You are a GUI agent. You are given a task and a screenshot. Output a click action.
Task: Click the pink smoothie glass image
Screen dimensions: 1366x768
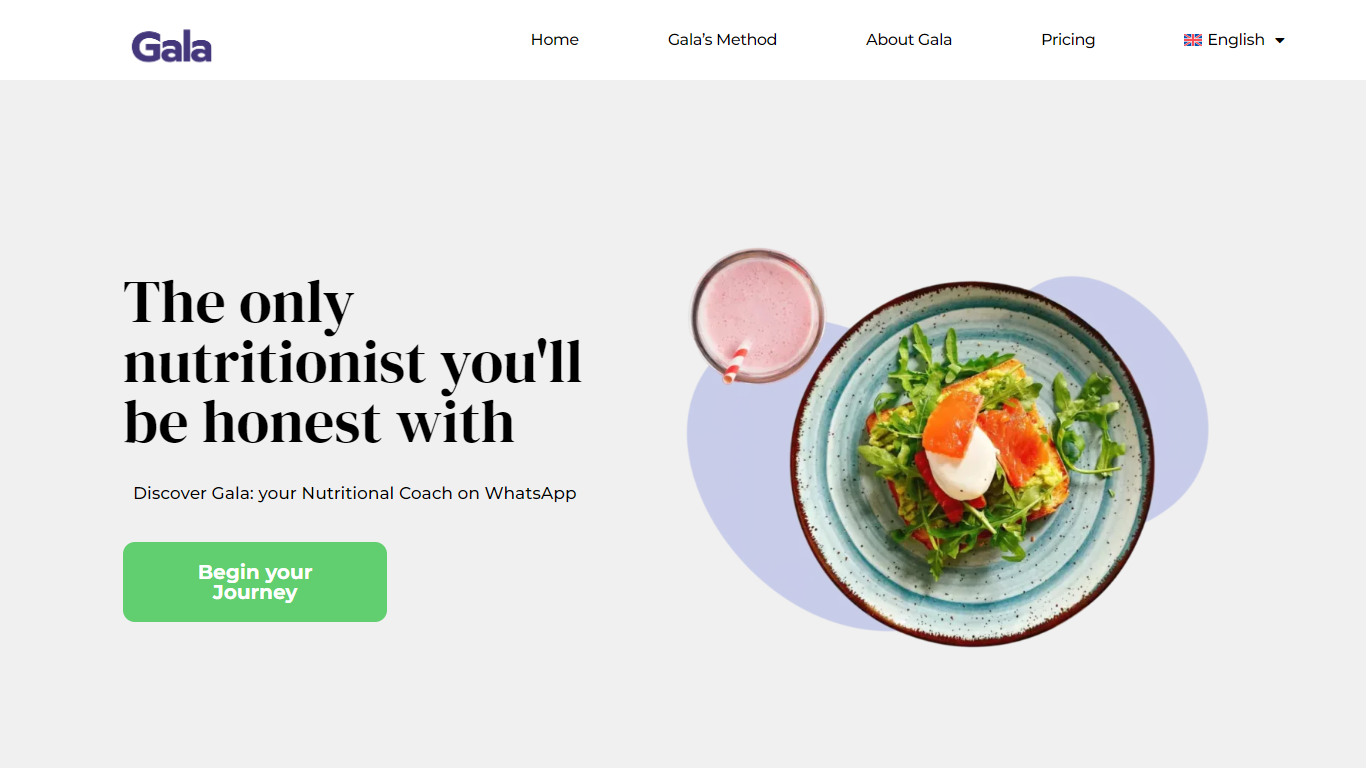(x=758, y=316)
